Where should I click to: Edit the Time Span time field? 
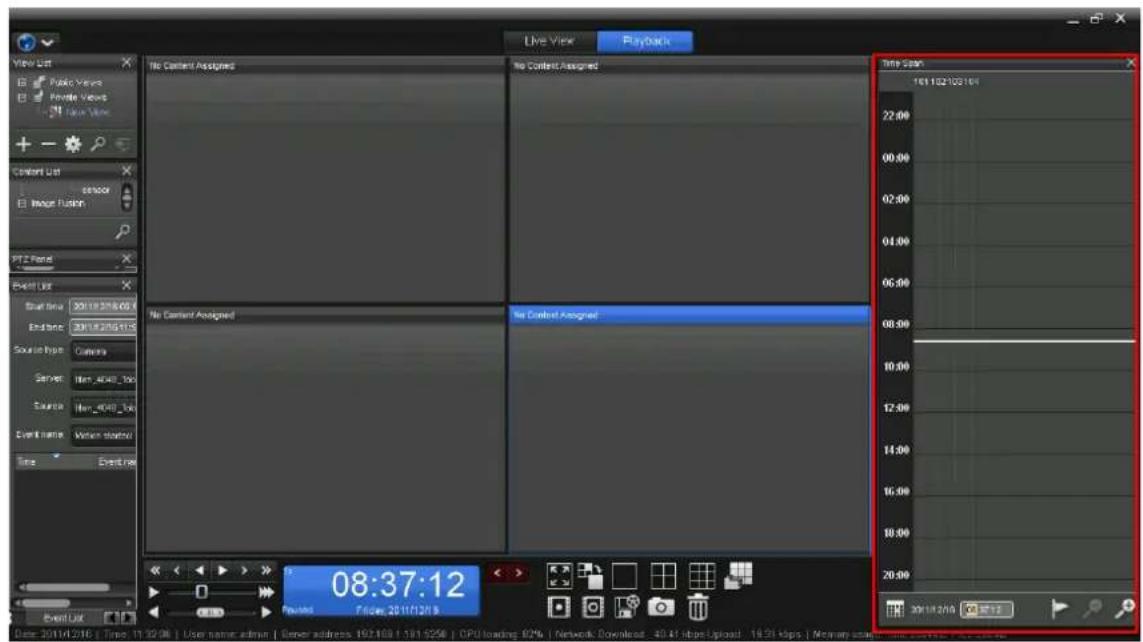point(987,609)
